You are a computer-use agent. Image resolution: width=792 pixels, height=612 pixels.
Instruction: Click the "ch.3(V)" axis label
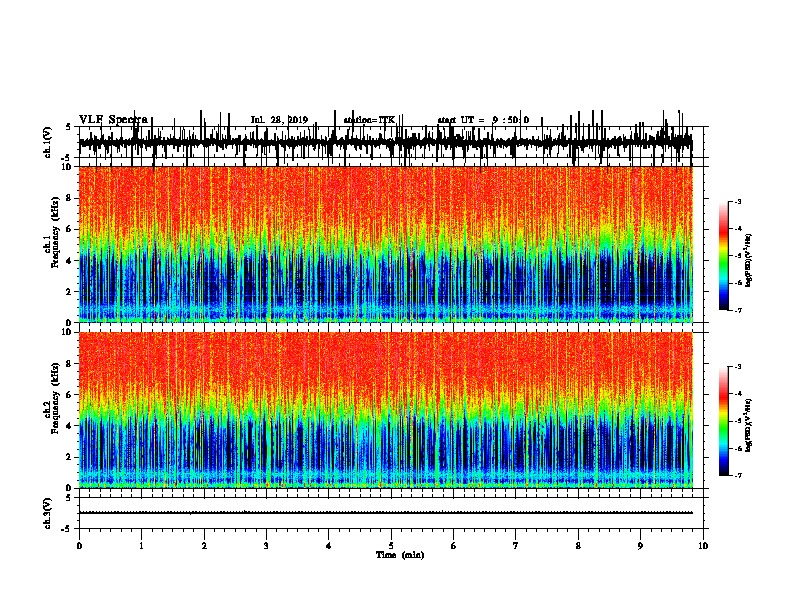48,513
